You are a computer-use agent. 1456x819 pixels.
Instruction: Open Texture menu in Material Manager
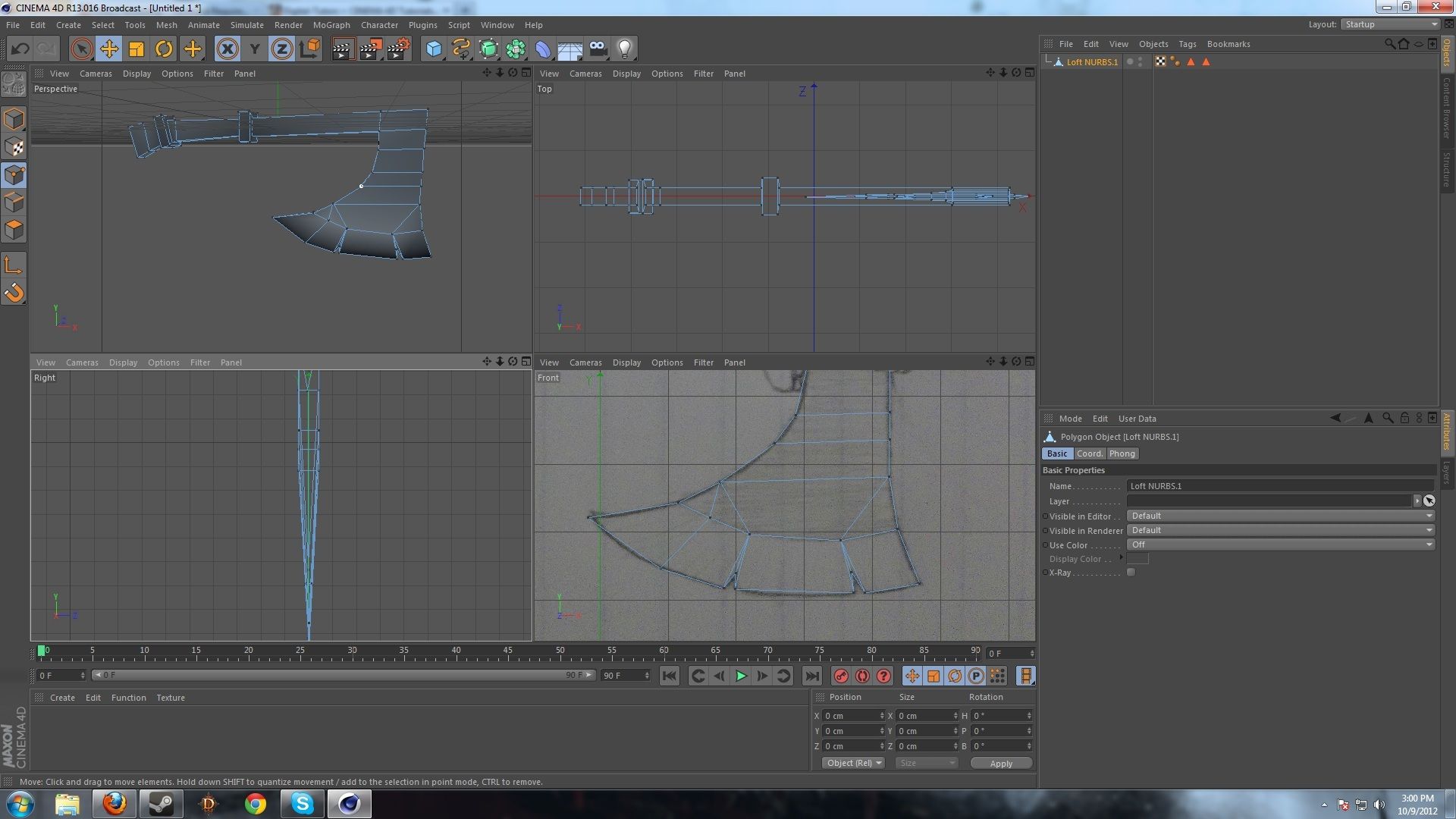[x=170, y=698]
